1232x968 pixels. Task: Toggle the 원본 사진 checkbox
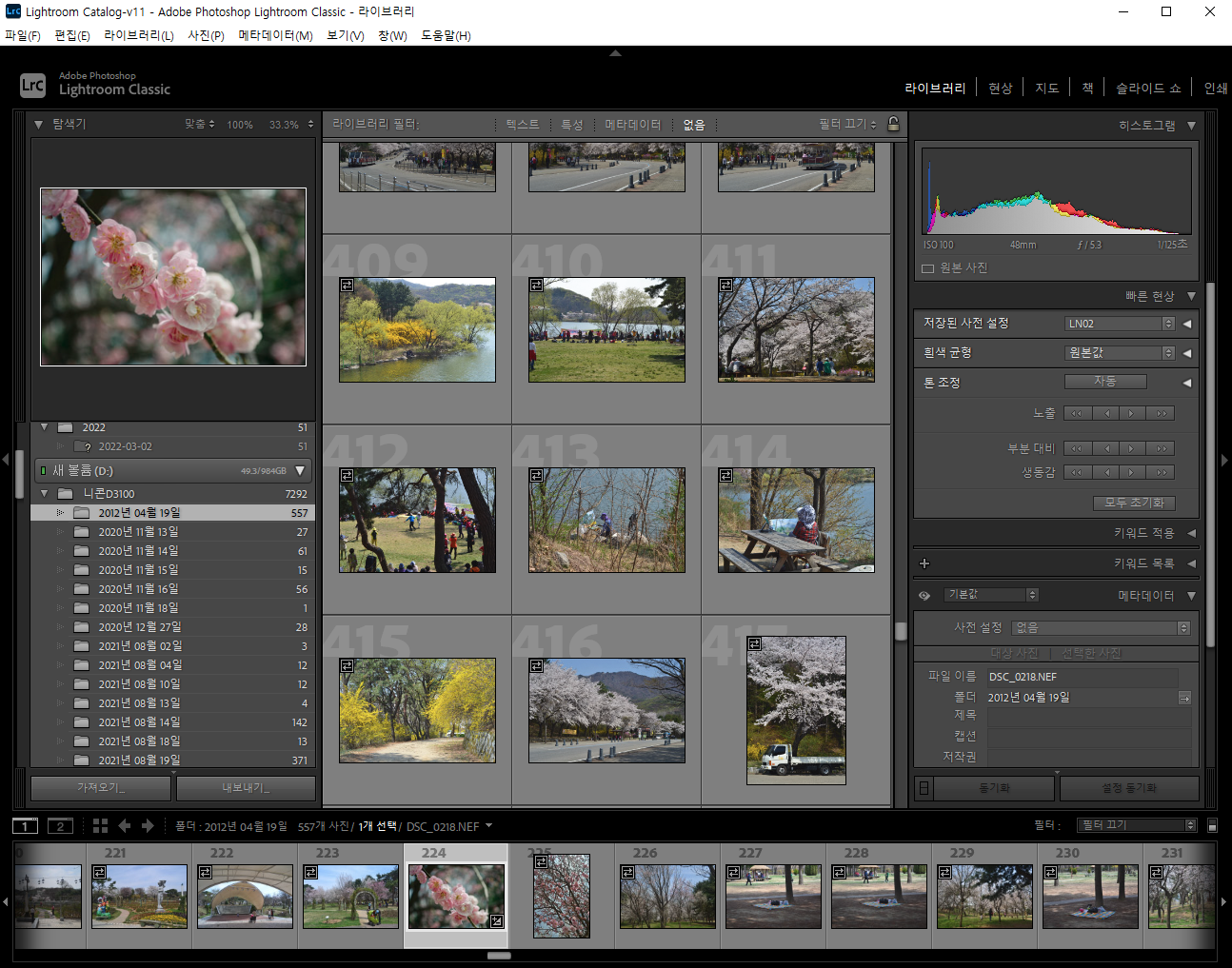point(927,268)
